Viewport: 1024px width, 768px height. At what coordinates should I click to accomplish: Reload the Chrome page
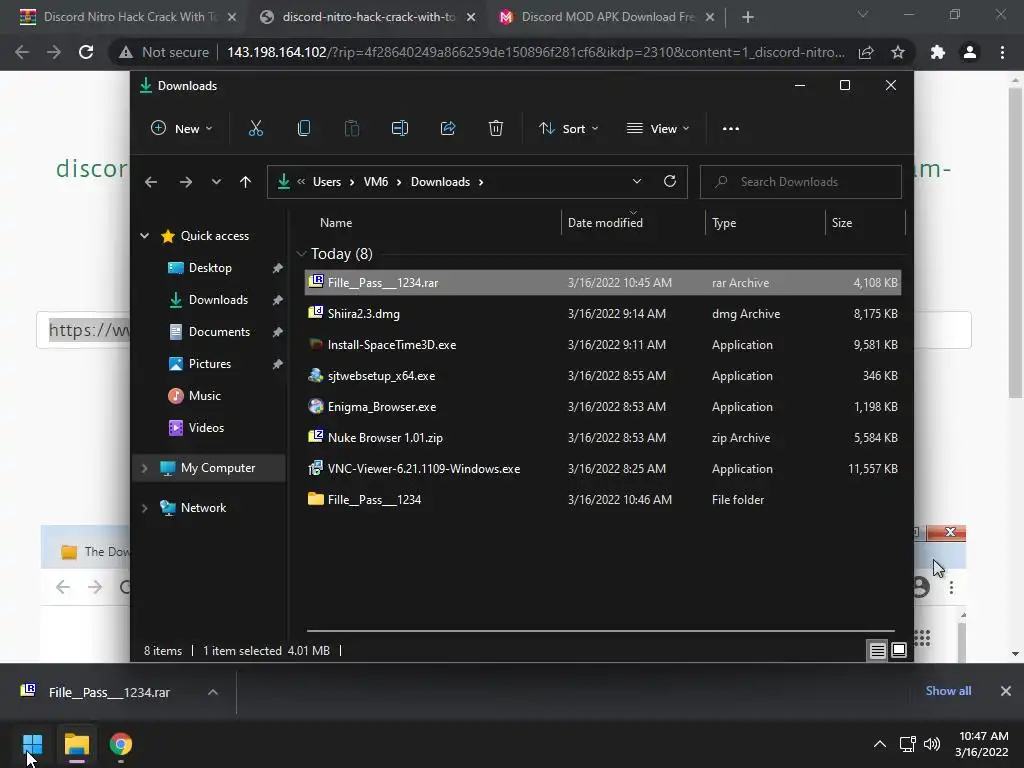pyautogui.click(x=86, y=52)
